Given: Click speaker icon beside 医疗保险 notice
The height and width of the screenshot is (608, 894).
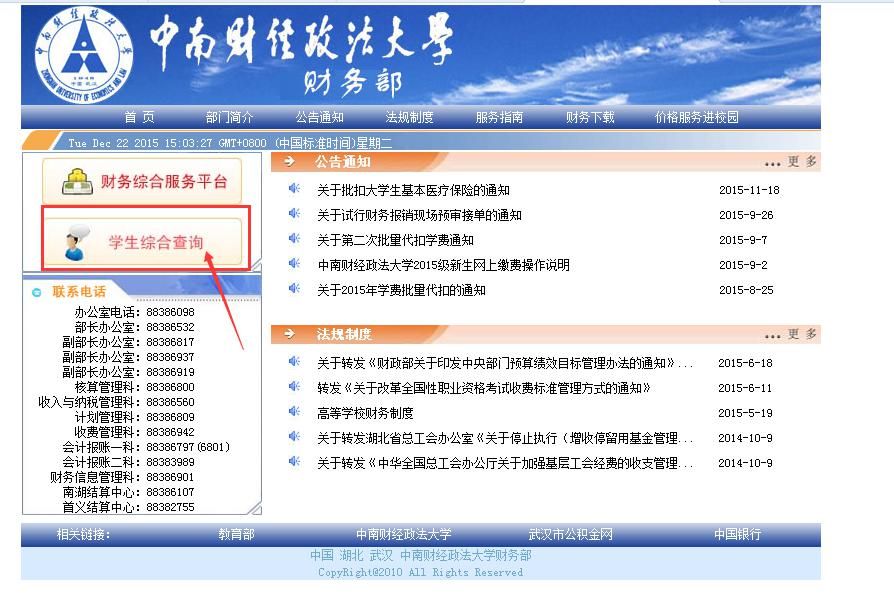Looking at the screenshot, I should (x=294, y=189).
